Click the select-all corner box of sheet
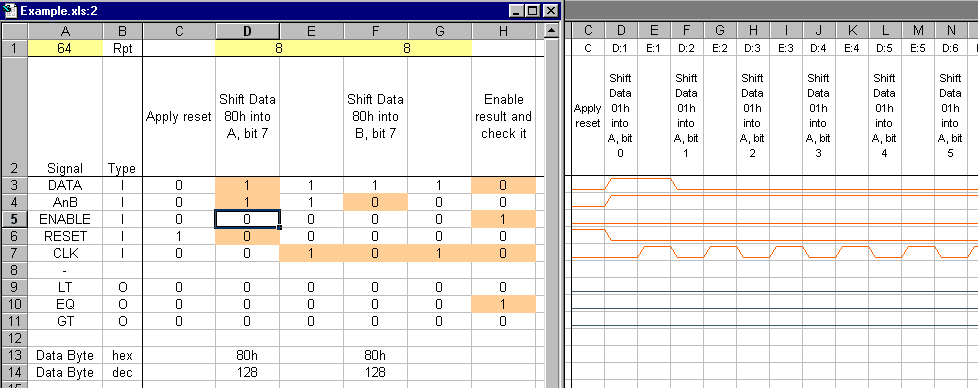Image resolution: width=978 pixels, height=388 pixels. coord(14,31)
